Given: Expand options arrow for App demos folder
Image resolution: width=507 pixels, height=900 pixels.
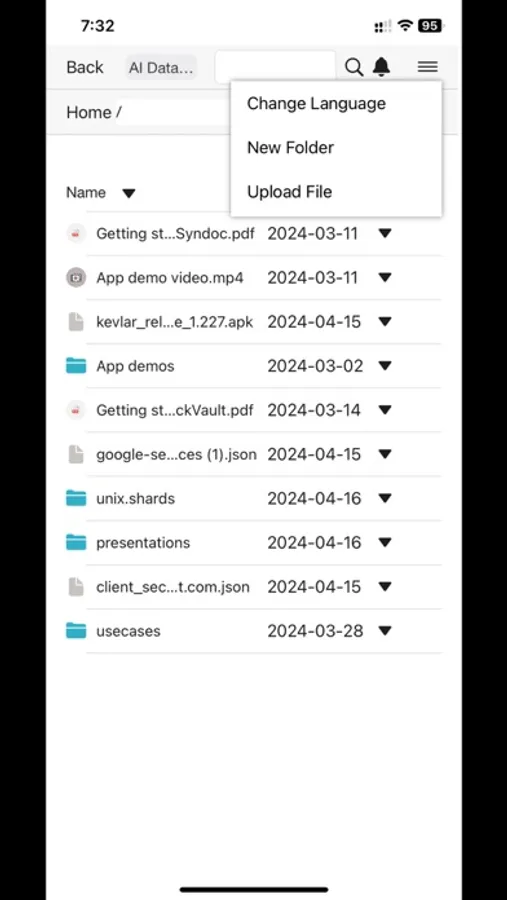Looking at the screenshot, I should tap(385, 366).
